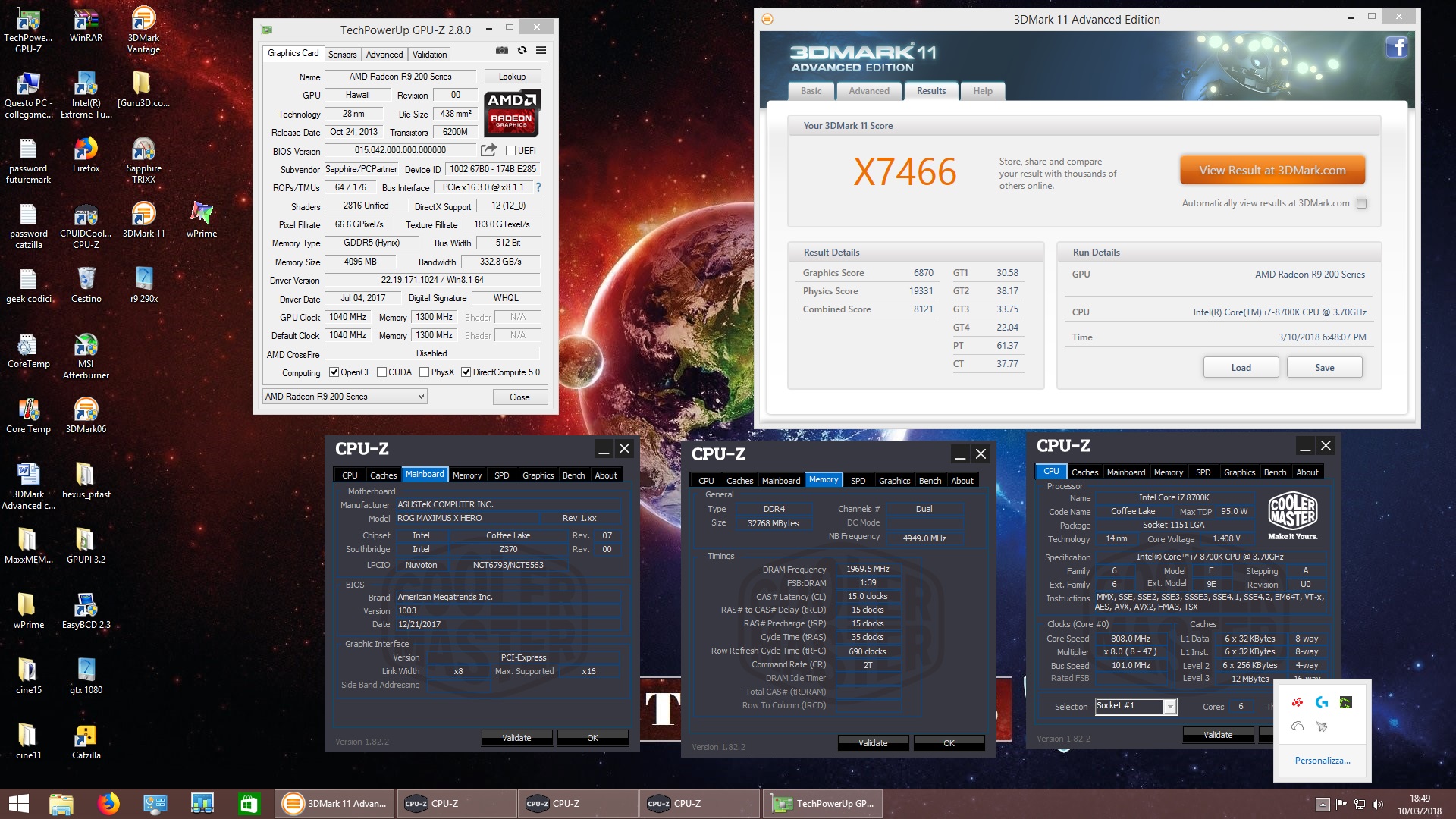Open the Socket #1 selection dropdown
This screenshot has height=819, width=1456.
[1136, 706]
